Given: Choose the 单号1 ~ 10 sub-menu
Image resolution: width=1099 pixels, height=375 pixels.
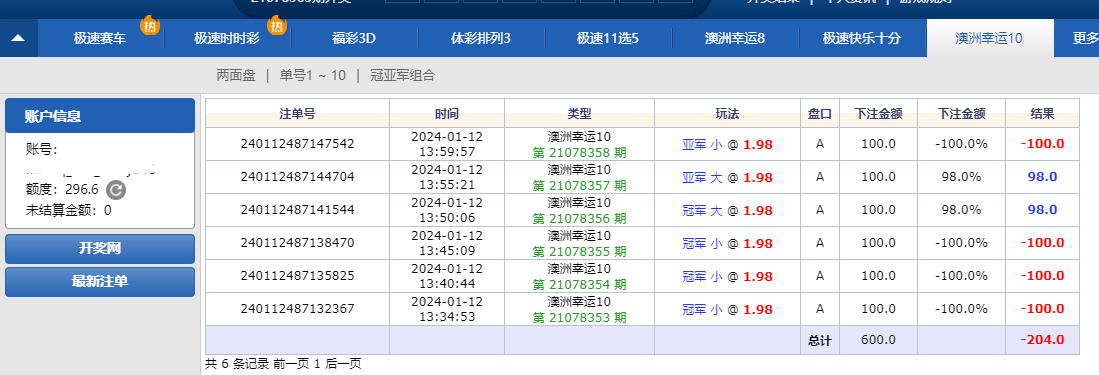Looking at the screenshot, I should [x=313, y=75].
